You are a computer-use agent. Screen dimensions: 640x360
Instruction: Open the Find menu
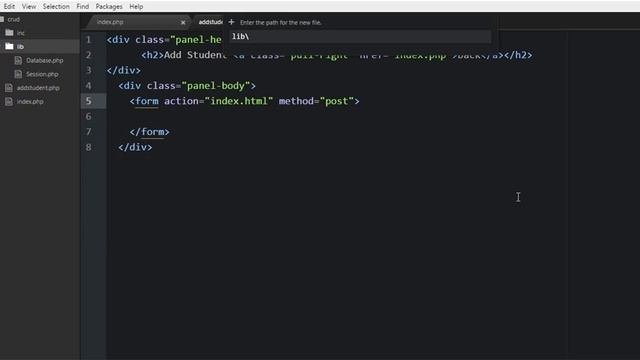click(82, 7)
